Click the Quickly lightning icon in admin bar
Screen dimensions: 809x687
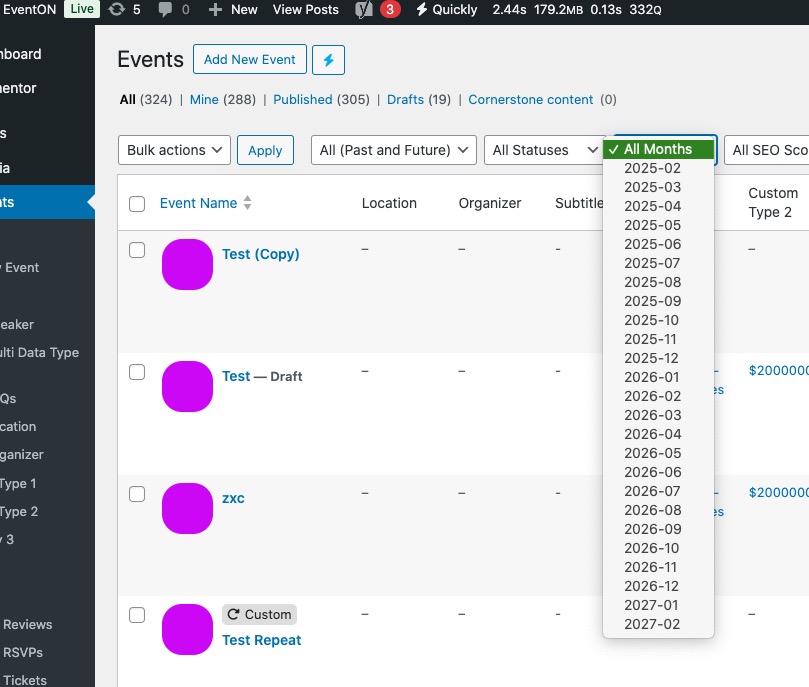point(422,9)
